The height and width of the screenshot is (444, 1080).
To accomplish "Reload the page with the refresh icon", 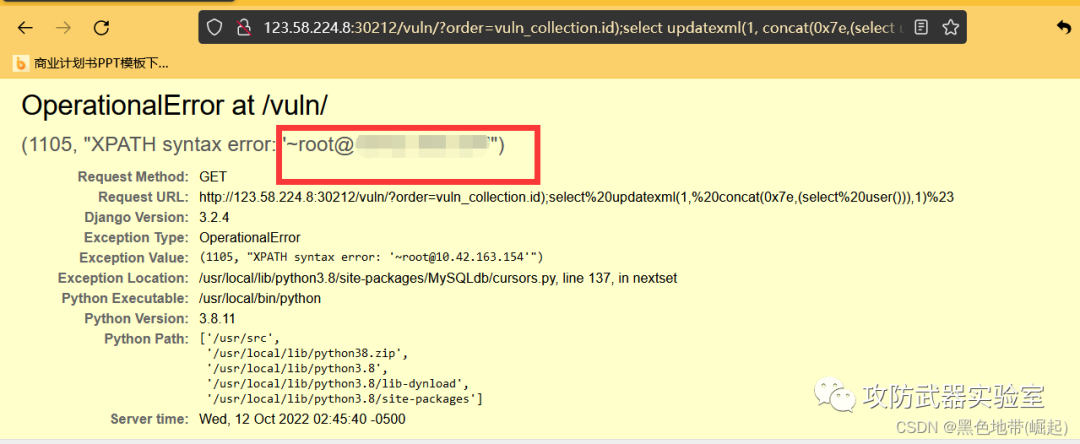I will coord(102,28).
